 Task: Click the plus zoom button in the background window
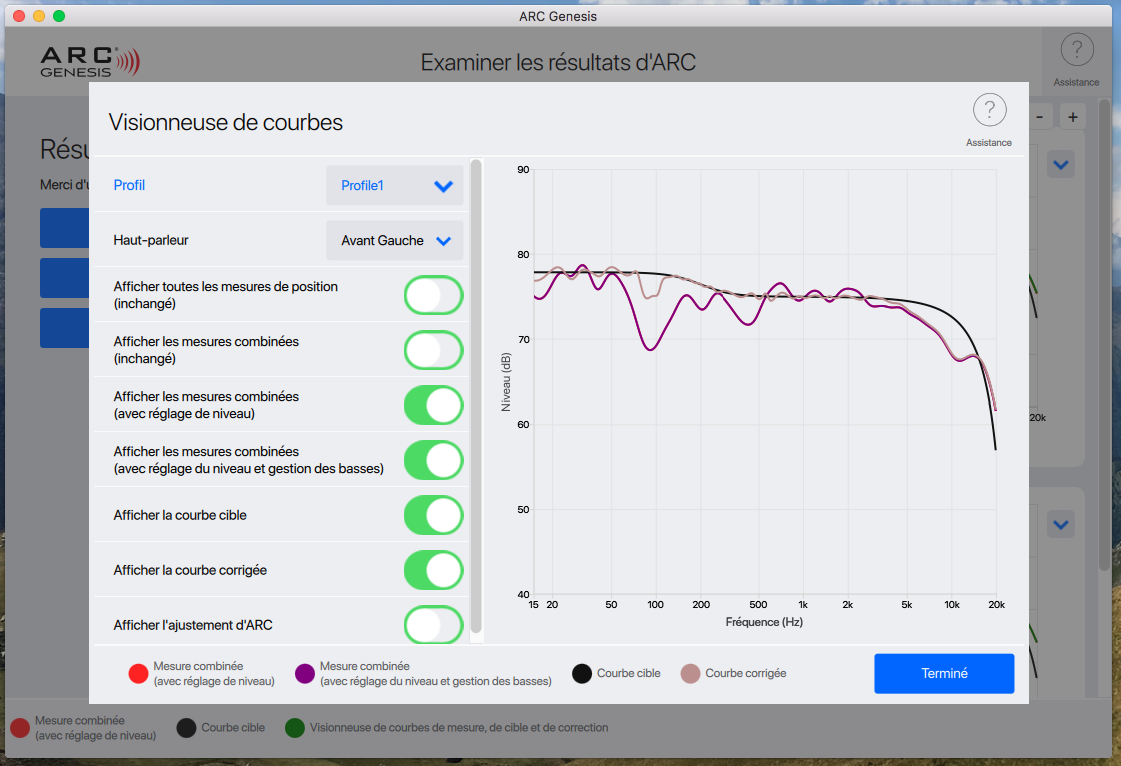1073,117
